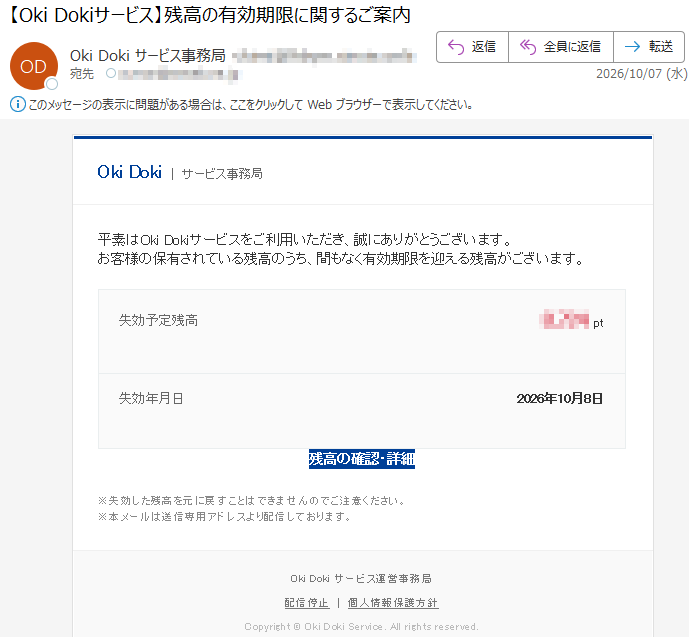Click the Oki Doki サービス運営事務局 footer text
Image resolution: width=689 pixels, height=637 pixels.
pyautogui.click(x=361, y=579)
